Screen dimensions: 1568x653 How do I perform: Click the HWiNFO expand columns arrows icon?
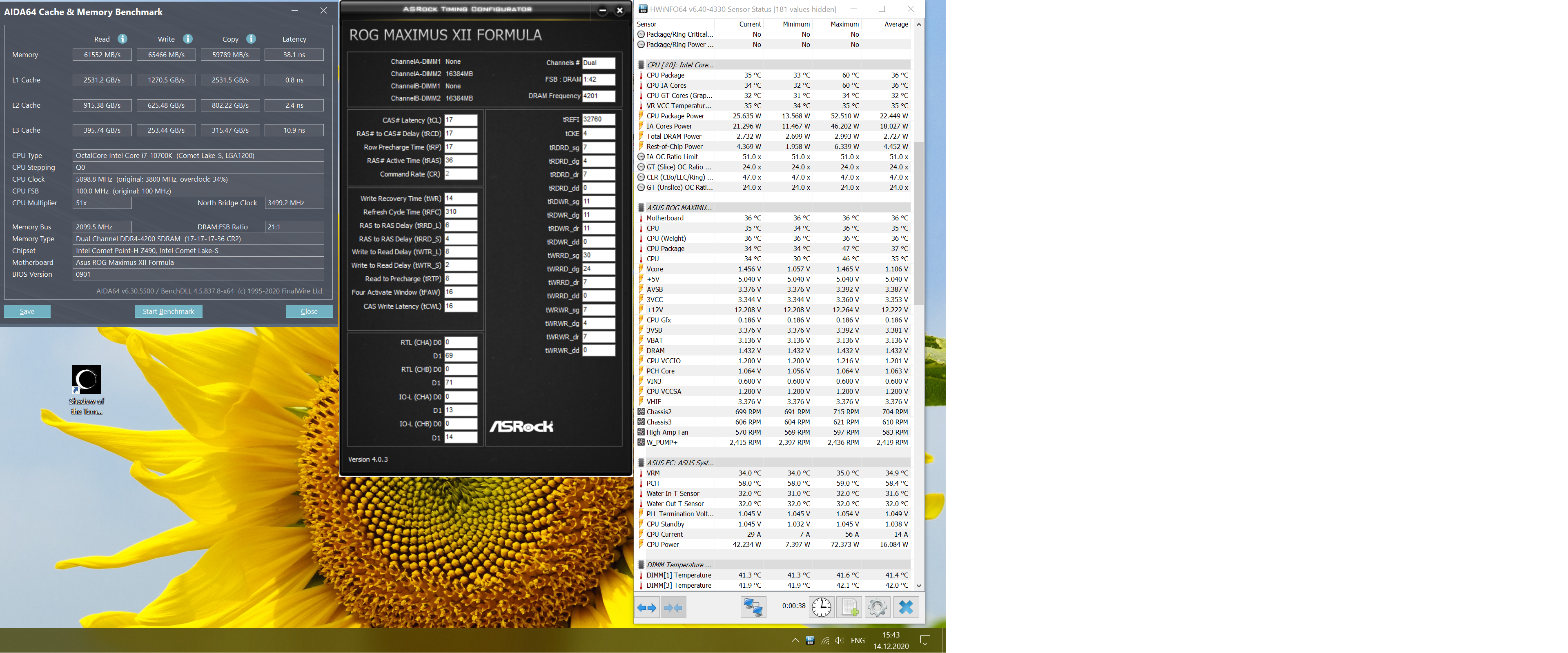[646, 607]
